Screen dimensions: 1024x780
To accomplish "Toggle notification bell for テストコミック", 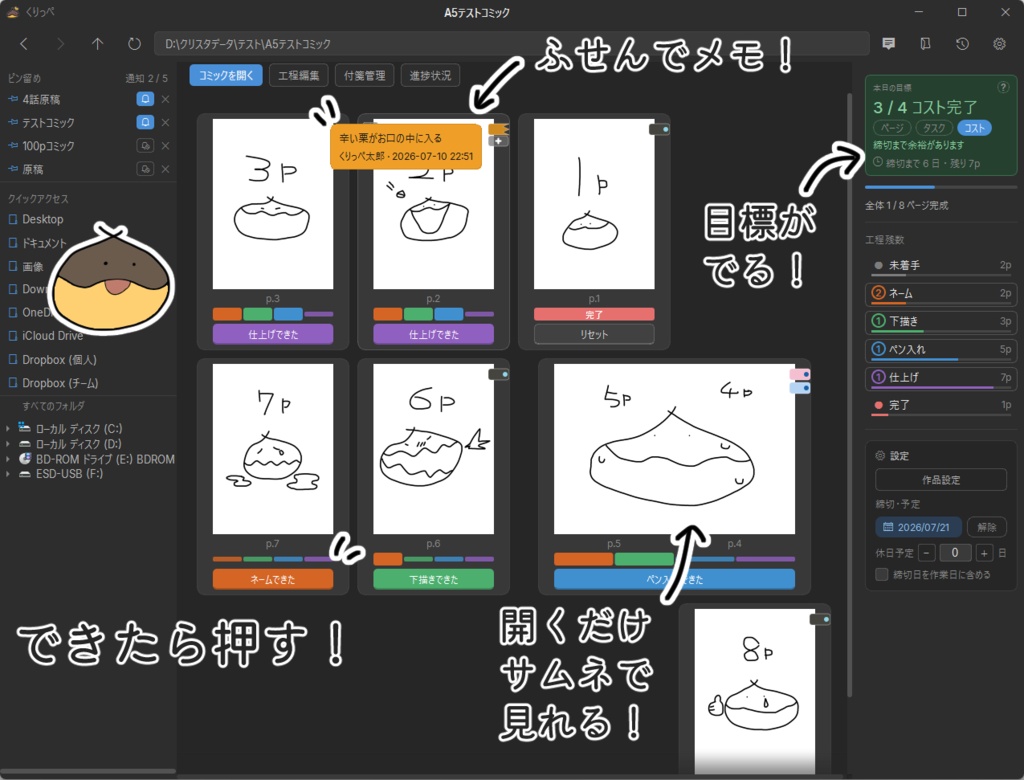I will [145, 122].
